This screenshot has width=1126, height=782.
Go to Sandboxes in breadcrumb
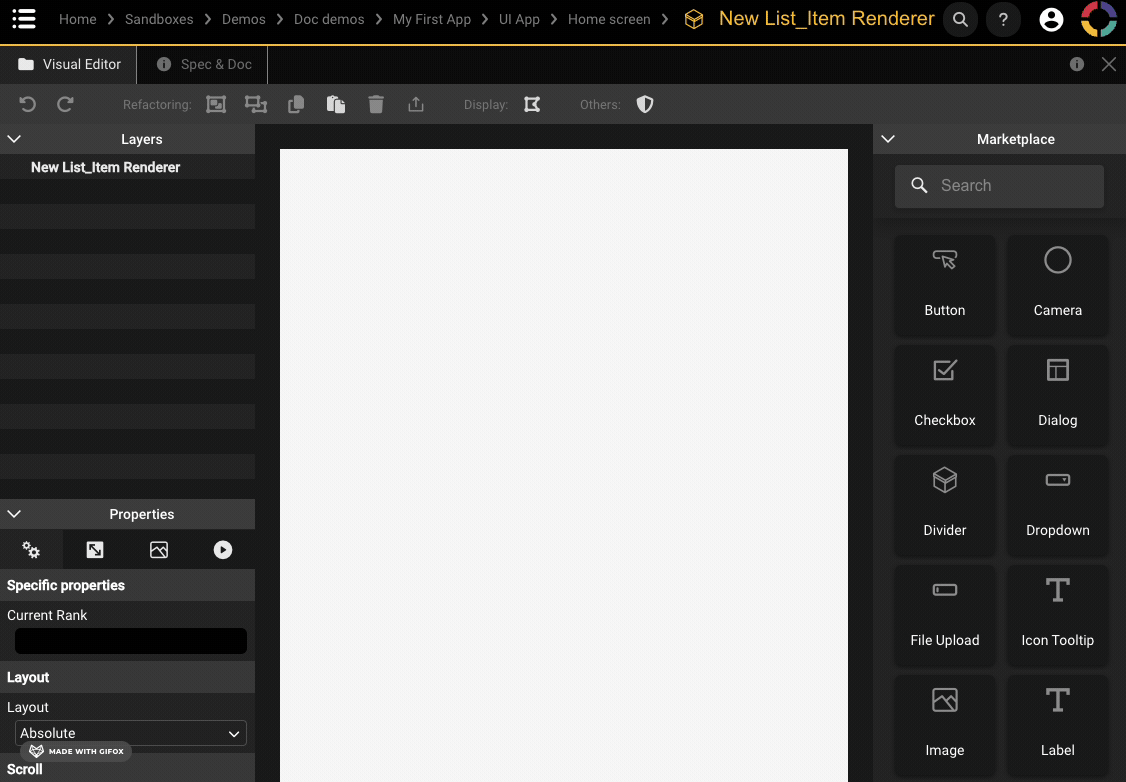(159, 19)
